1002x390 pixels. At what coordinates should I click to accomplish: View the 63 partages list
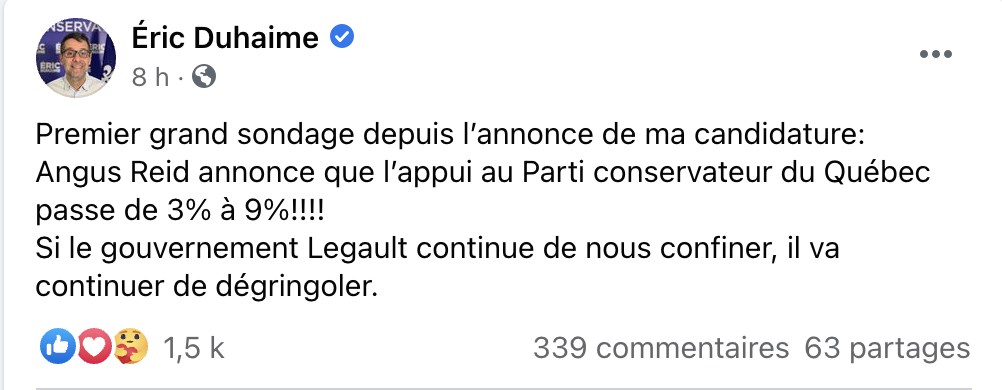(887, 349)
